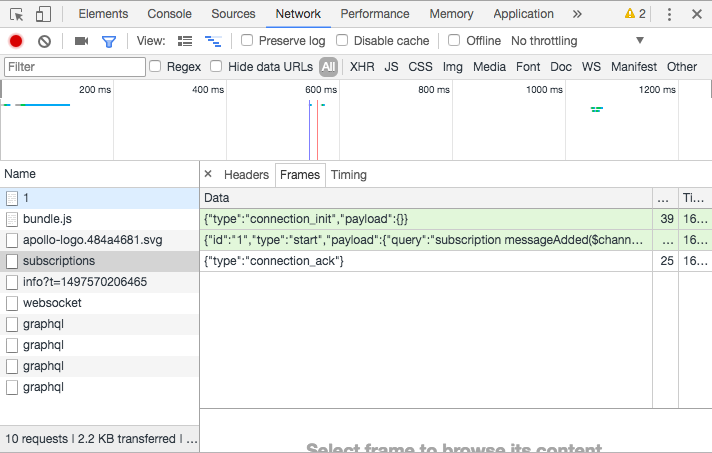The width and height of the screenshot is (712, 453).
Task: Expand hidden DevTools tabs with chevron
Action: tap(577, 14)
